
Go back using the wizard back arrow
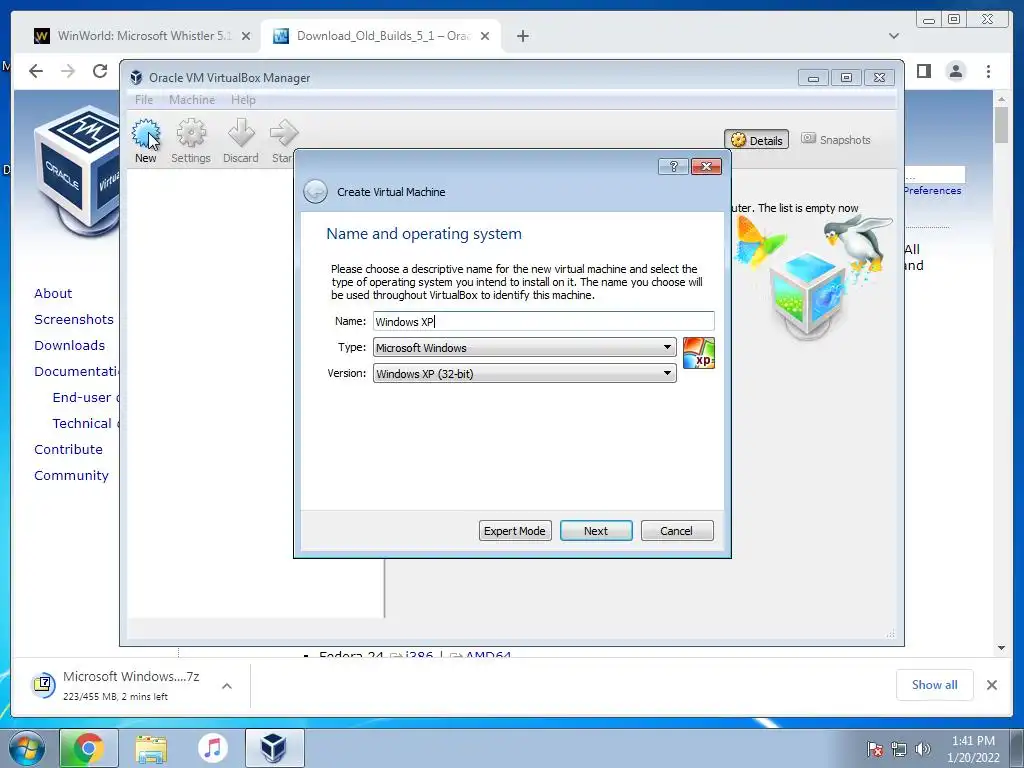[315, 192]
